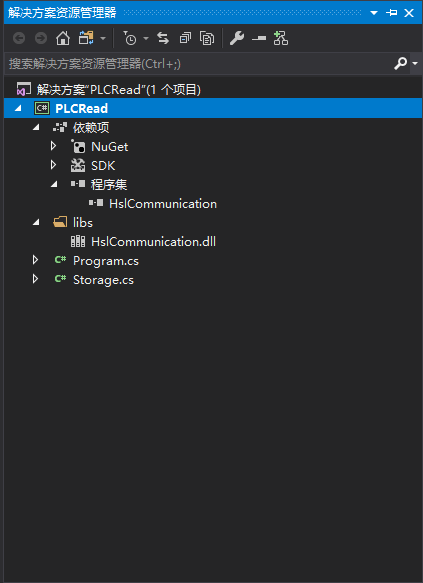Image resolution: width=423 pixels, height=583 pixels.
Task: Open the window position dropdown arrow in title bar
Action: click(374, 13)
